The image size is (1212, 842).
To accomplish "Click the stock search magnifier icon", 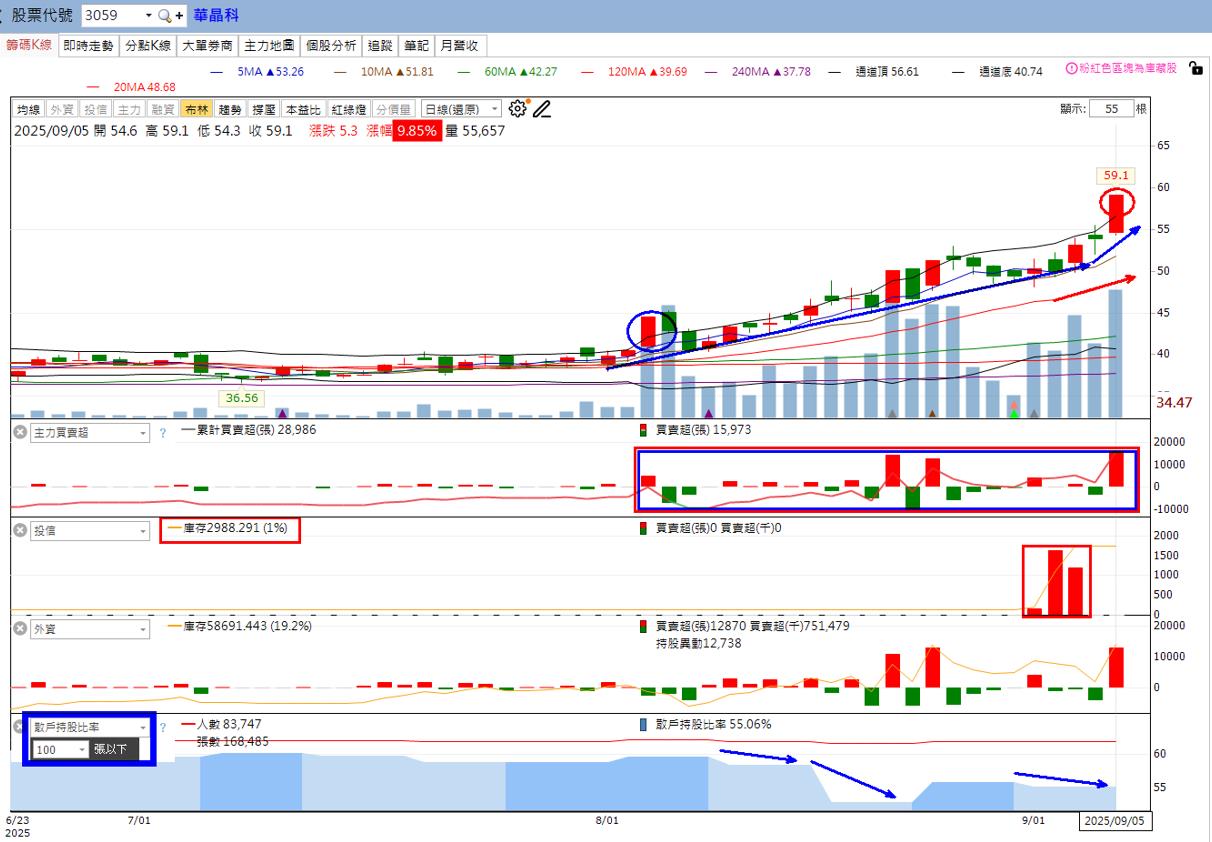I will [165, 16].
